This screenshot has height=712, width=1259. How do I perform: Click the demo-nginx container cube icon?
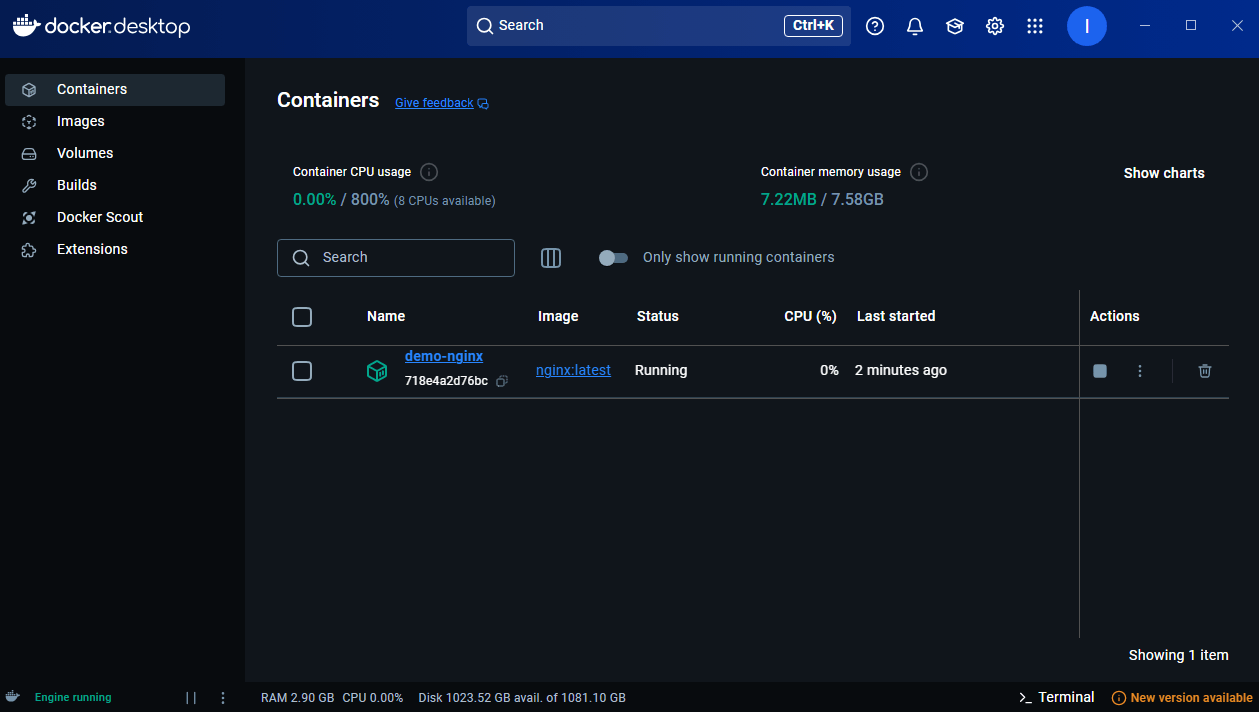pyautogui.click(x=377, y=371)
